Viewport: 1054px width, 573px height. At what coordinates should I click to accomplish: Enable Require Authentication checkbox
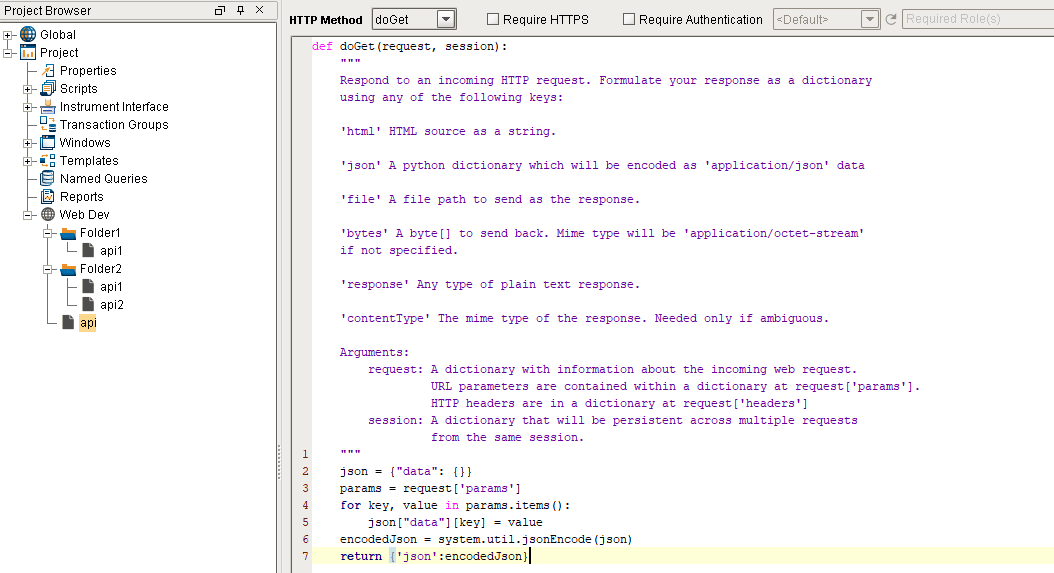point(629,20)
